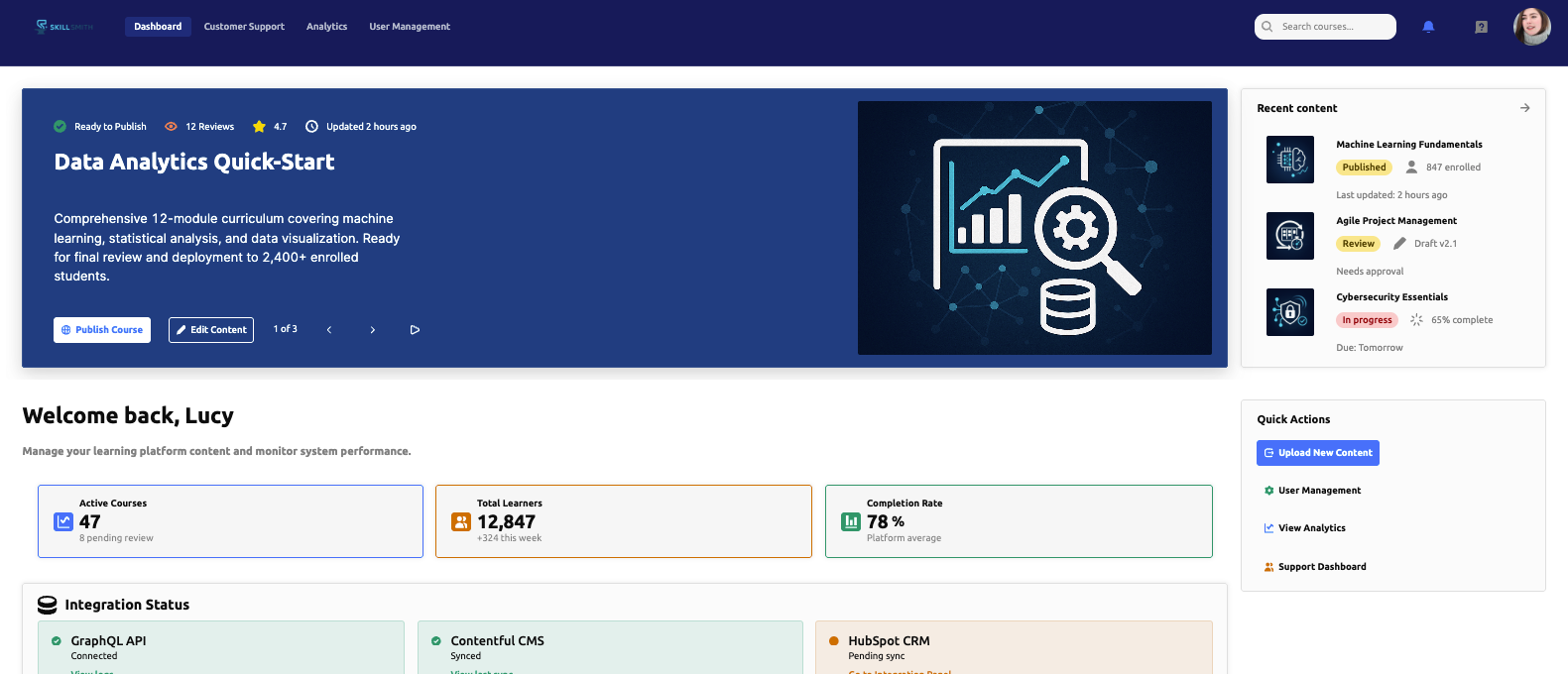Click the search magnifier icon

tap(1267, 27)
